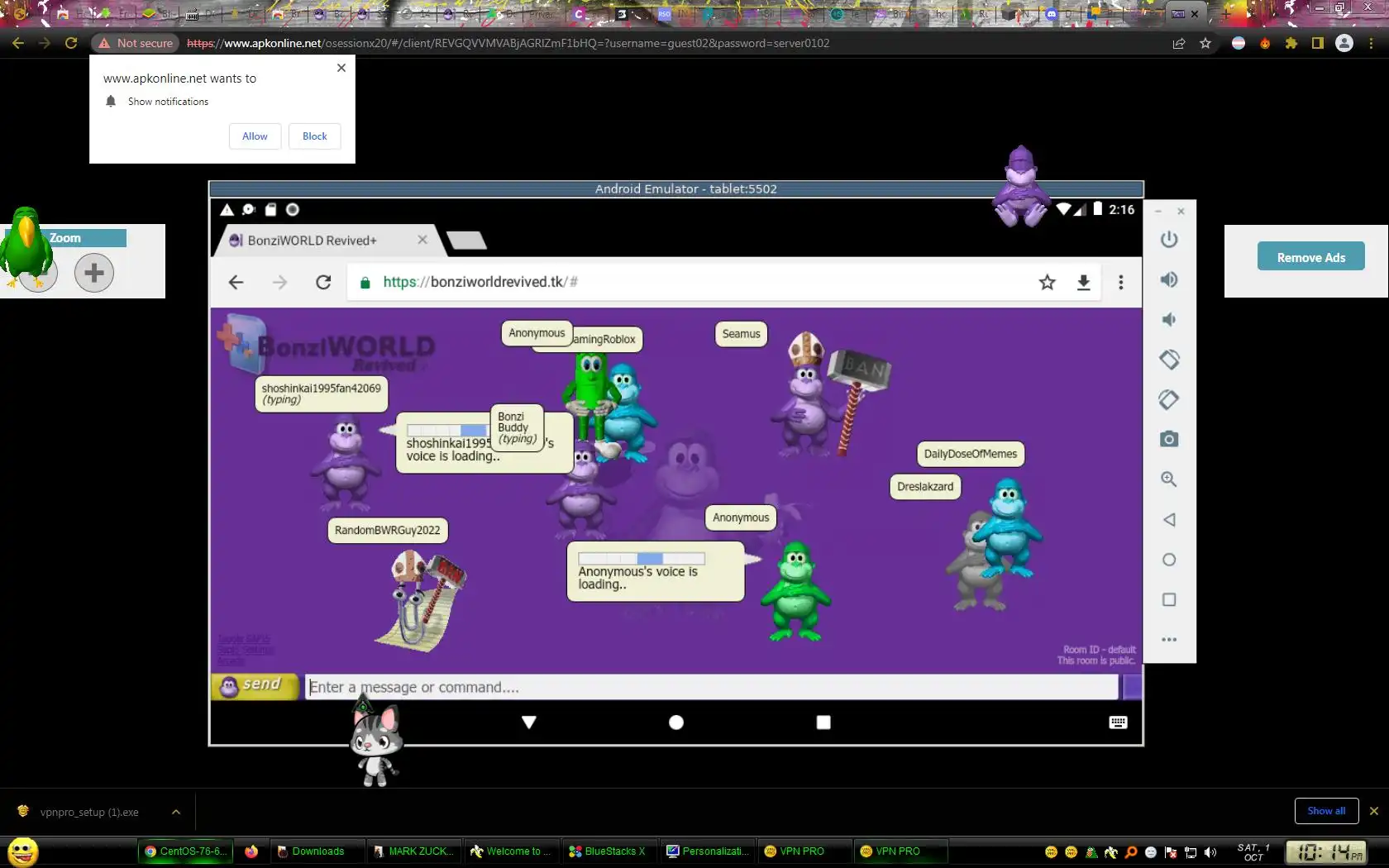The width and height of the screenshot is (1389, 868).
Task: Tap the Android navigation back triangle
Action: [x=529, y=722]
